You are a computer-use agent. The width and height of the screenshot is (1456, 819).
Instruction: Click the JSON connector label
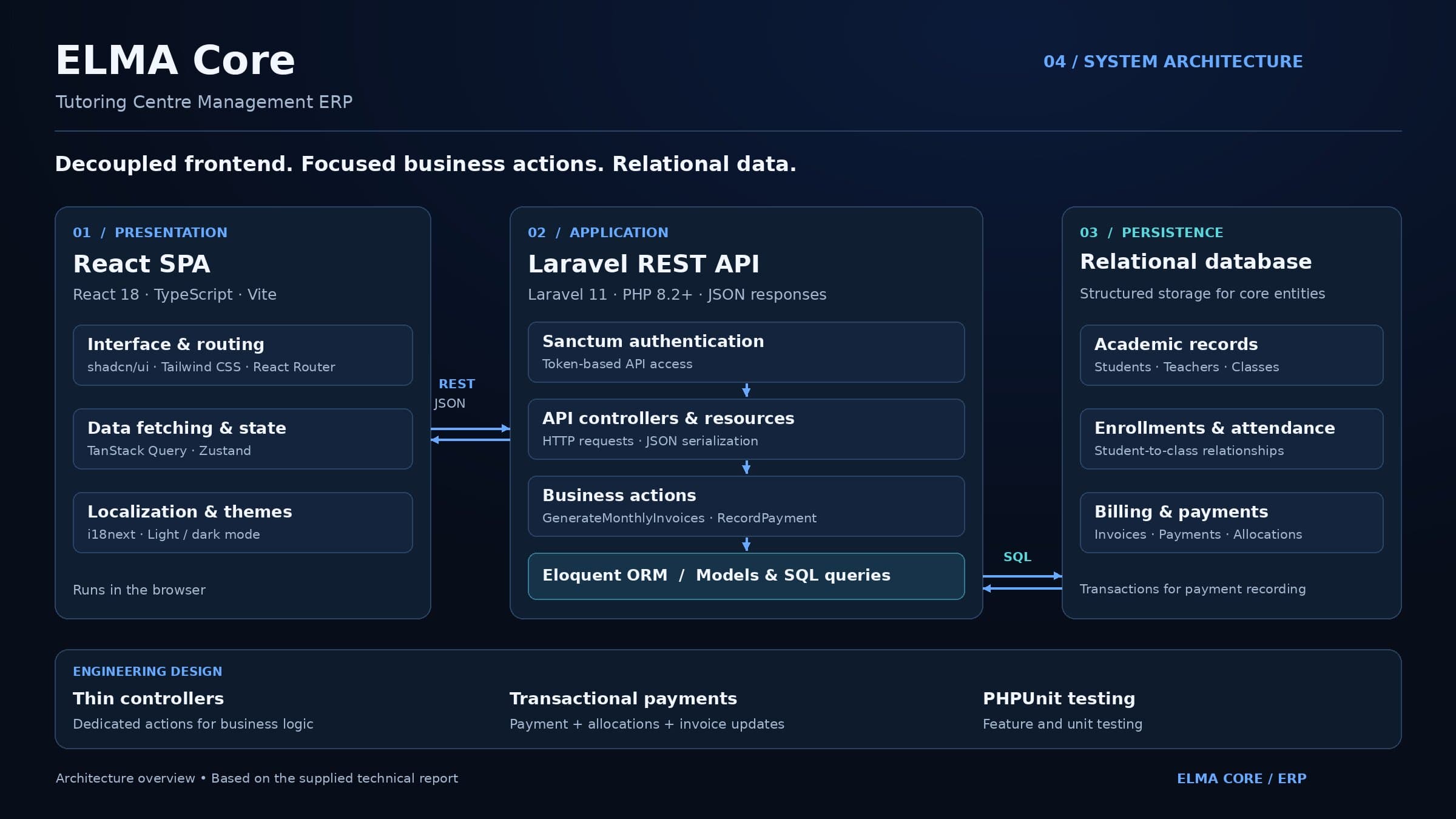click(450, 403)
